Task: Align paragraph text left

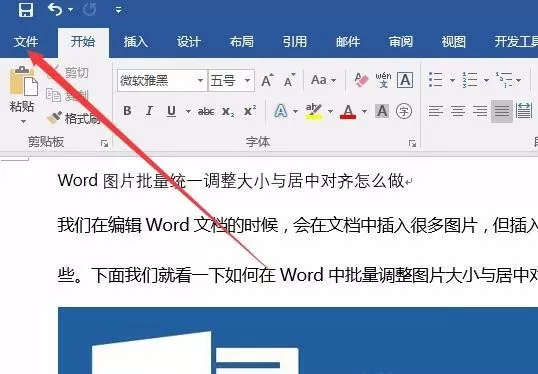Action: (x=436, y=111)
